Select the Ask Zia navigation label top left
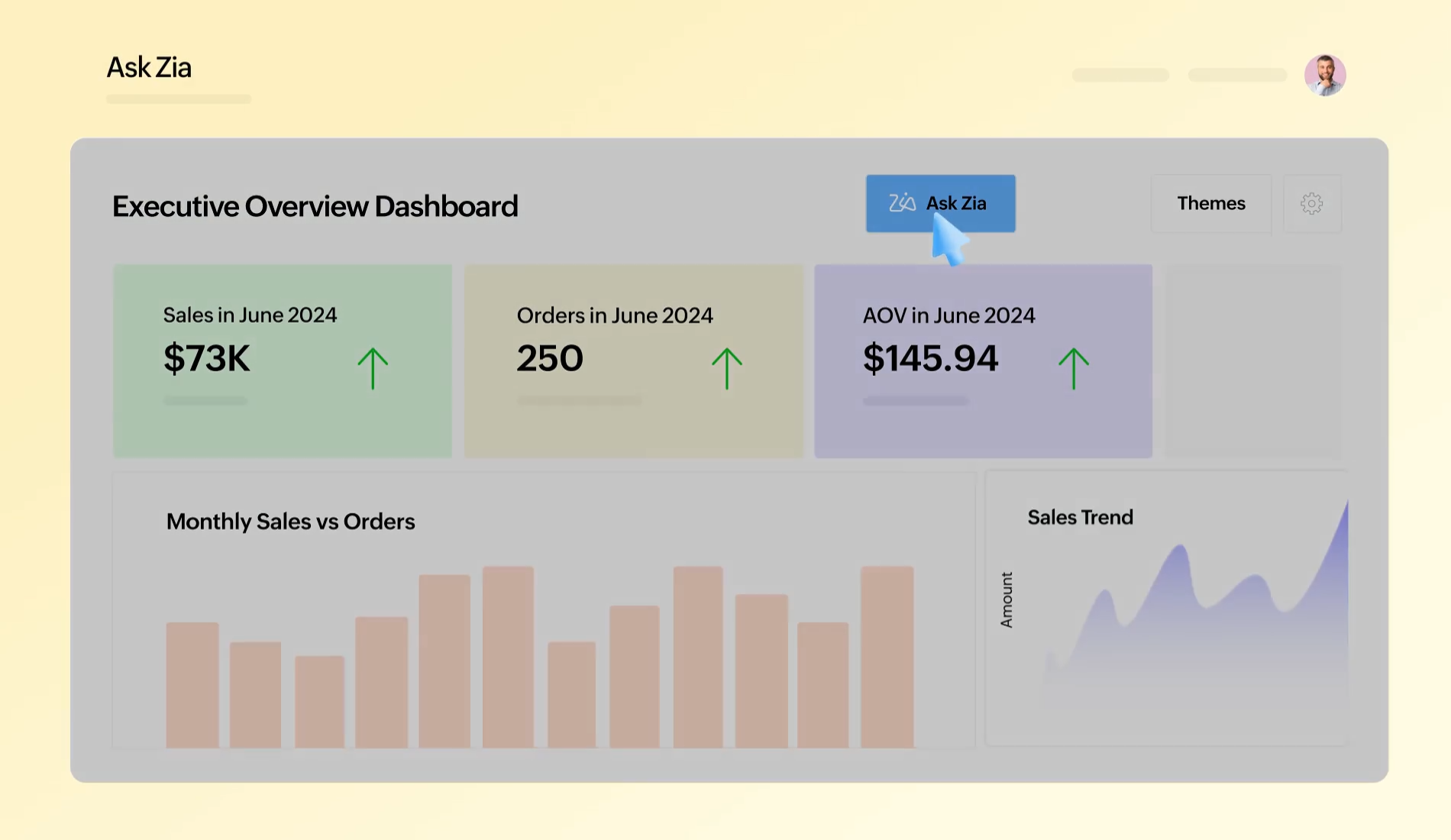The width and height of the screenshot is (1451, 840). click(x=149, y=67)
